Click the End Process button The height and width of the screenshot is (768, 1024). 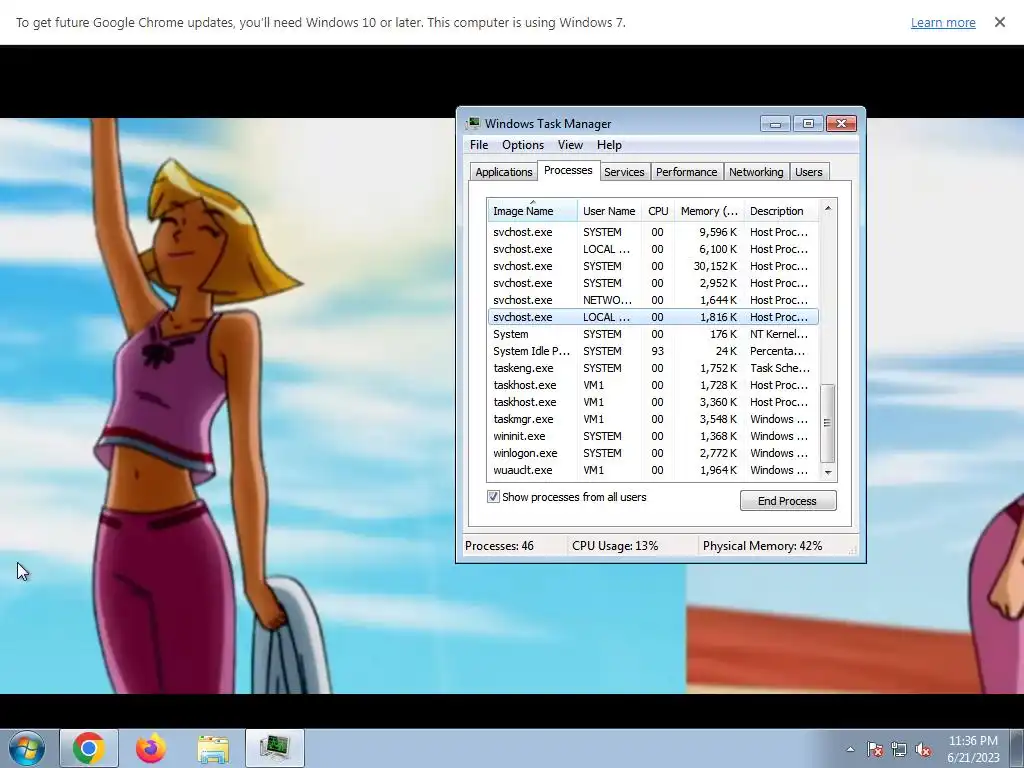[x=788, y=501]
